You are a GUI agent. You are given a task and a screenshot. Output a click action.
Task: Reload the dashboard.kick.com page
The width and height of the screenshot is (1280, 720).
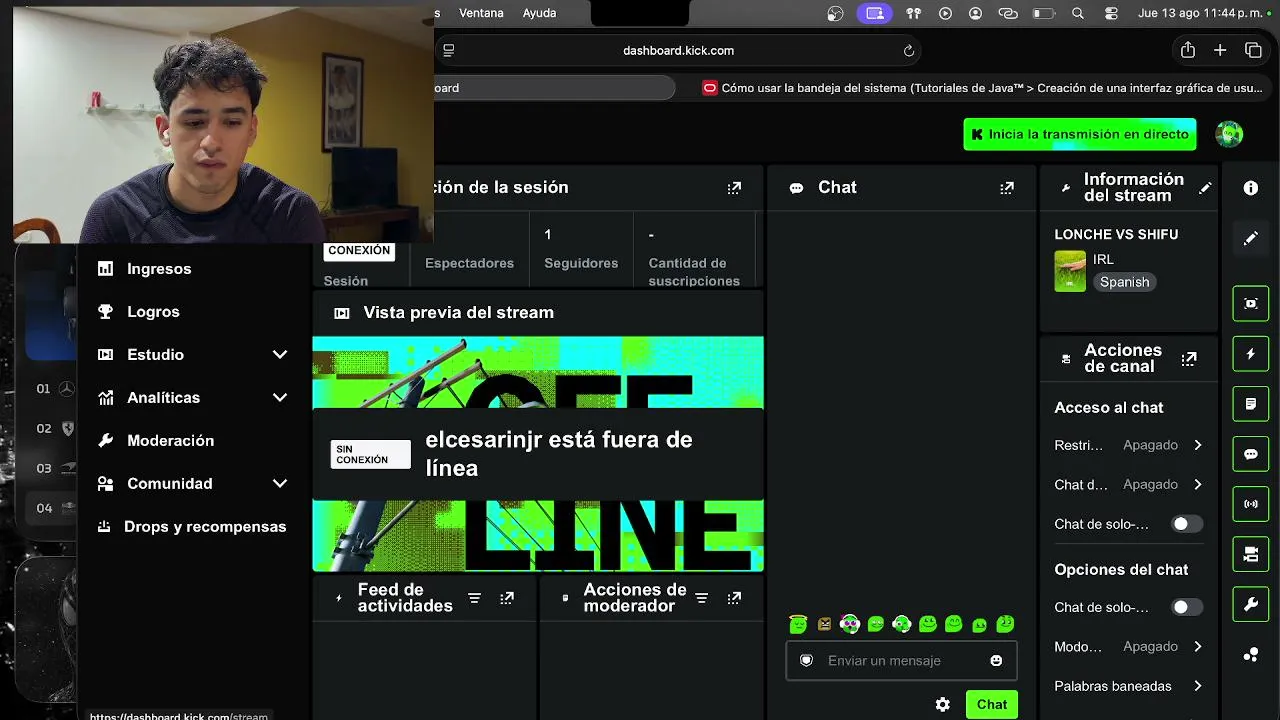click(x=909, y=51)
